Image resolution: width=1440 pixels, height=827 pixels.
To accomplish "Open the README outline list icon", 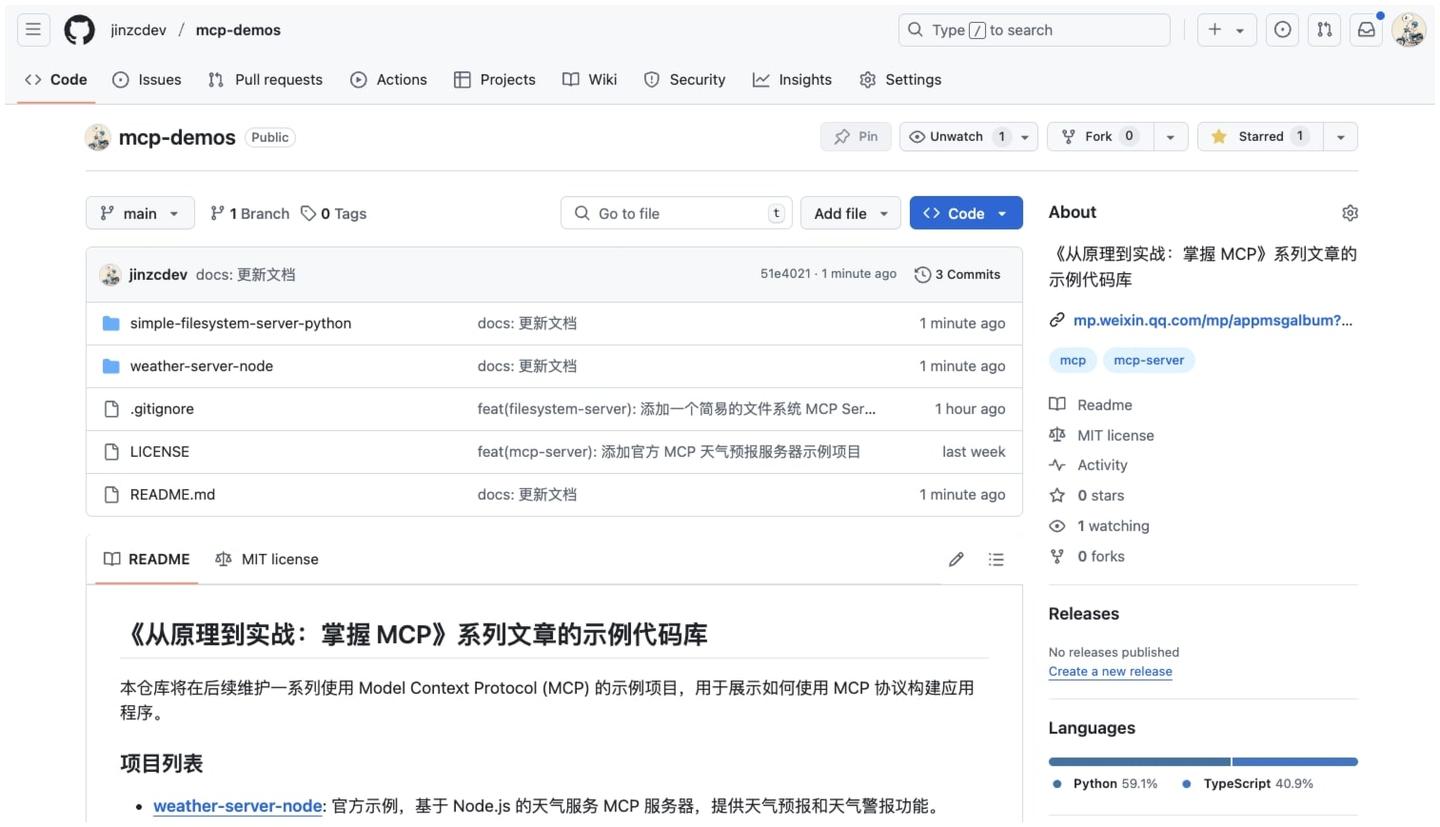I will [x=996, y=560].
